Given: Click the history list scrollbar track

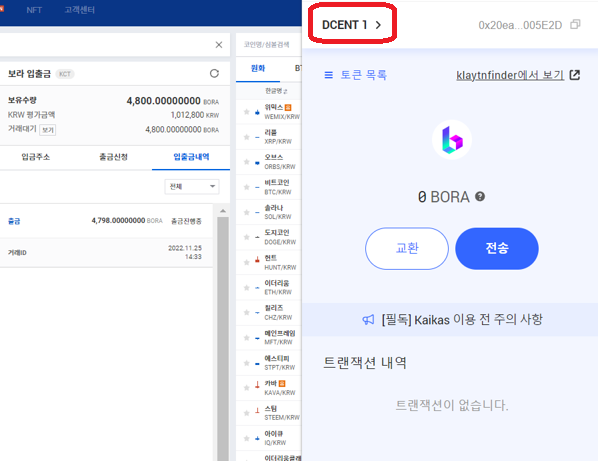Looking at the screenshot, I should (223, 339).
